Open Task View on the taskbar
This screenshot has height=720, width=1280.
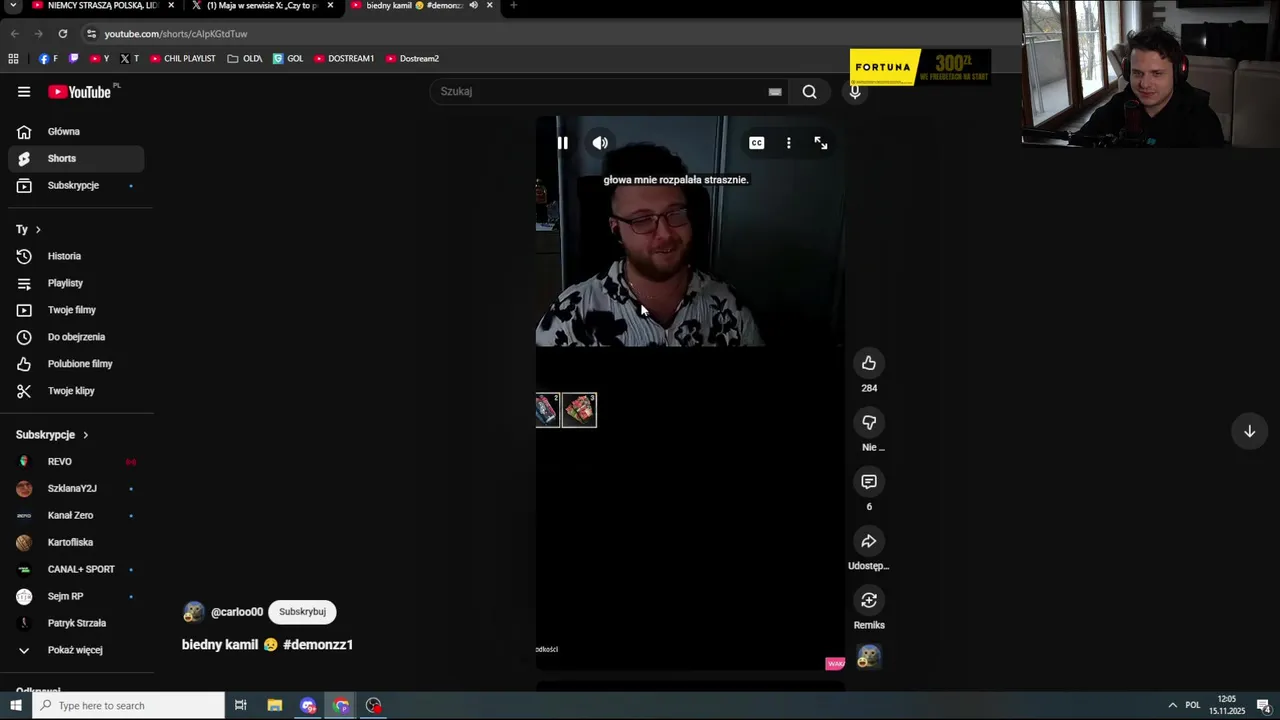tap(241, 706)
